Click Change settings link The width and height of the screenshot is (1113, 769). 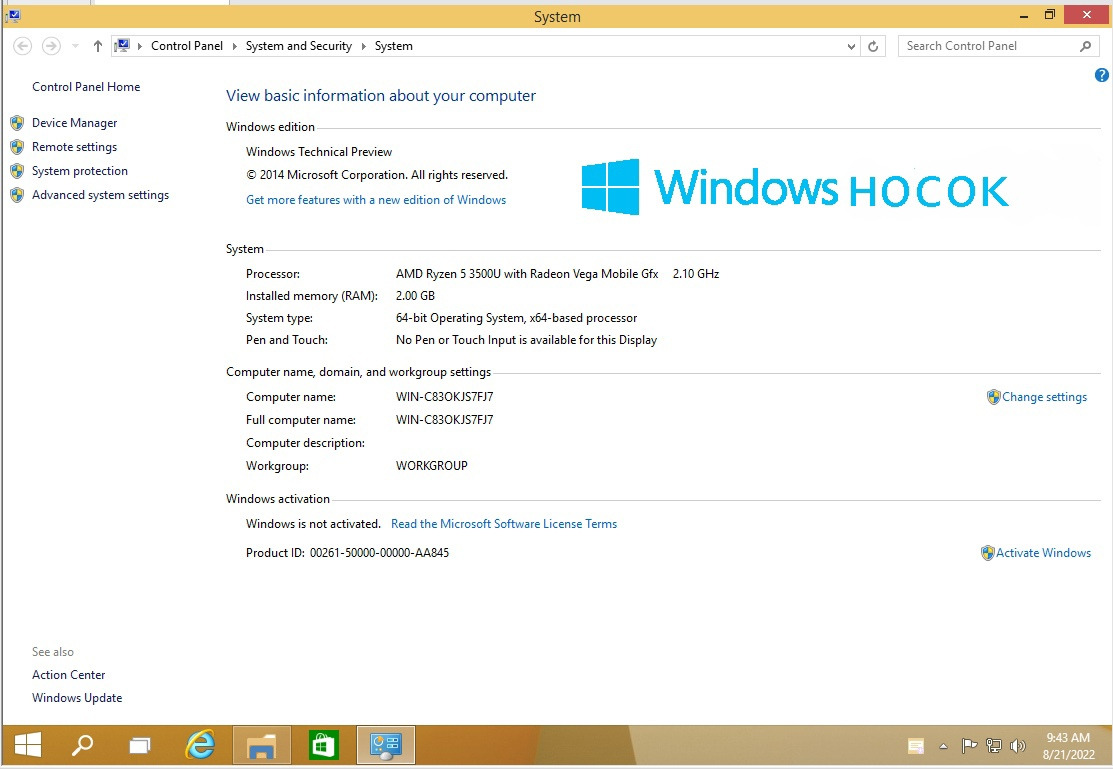(1044, 397)
